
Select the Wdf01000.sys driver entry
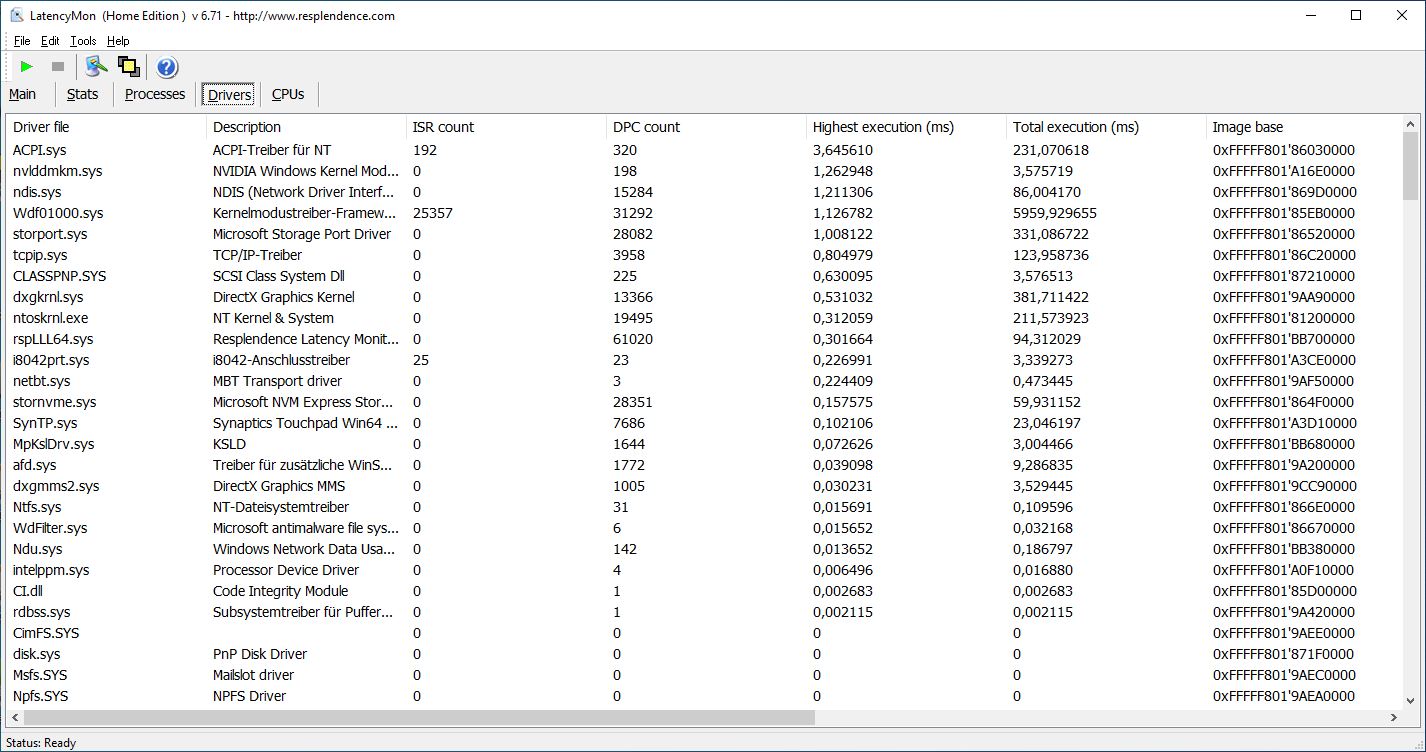point(704,213)
